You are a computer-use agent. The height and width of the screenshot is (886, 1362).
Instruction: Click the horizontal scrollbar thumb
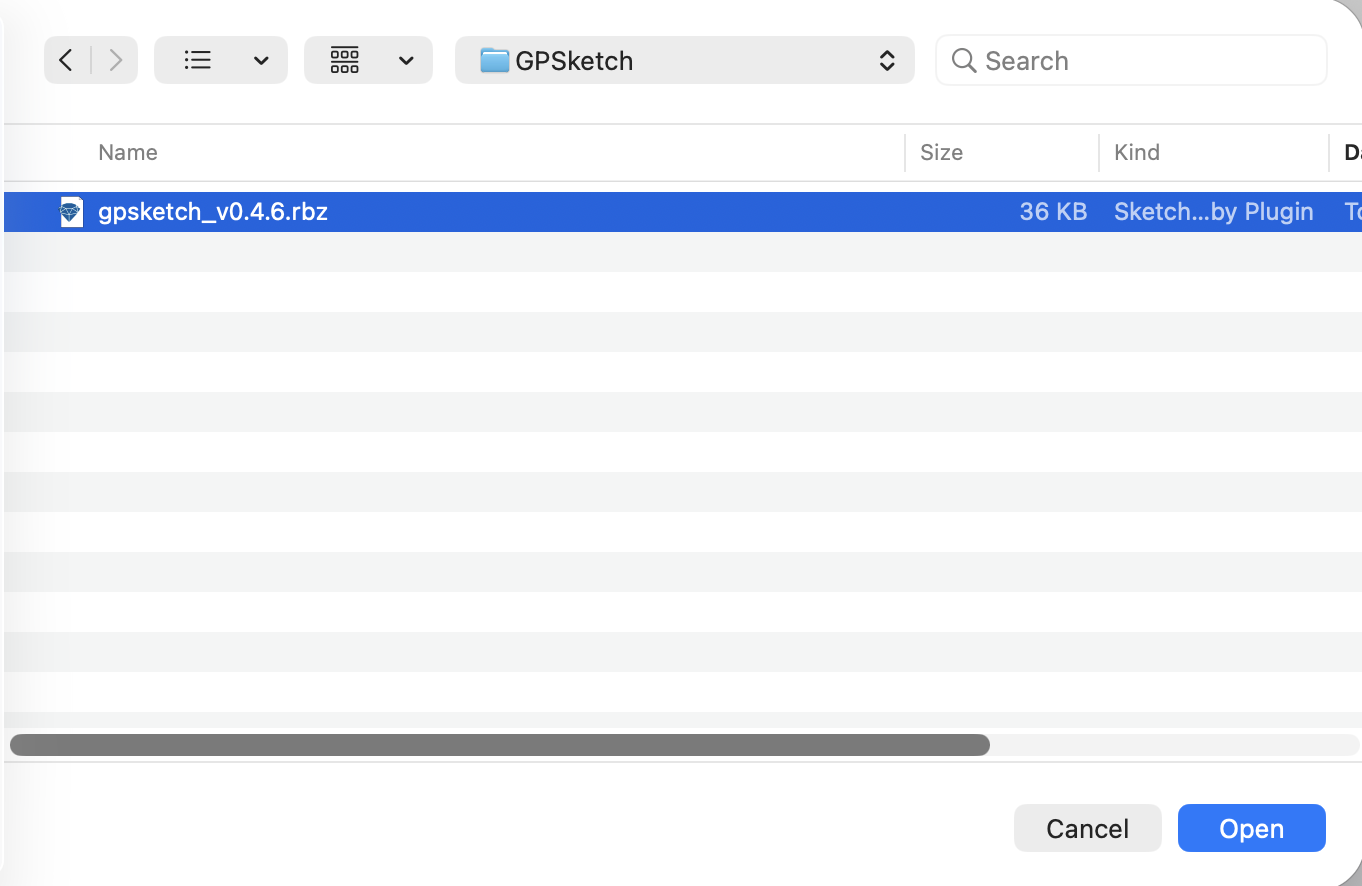(x=500, y=745)
